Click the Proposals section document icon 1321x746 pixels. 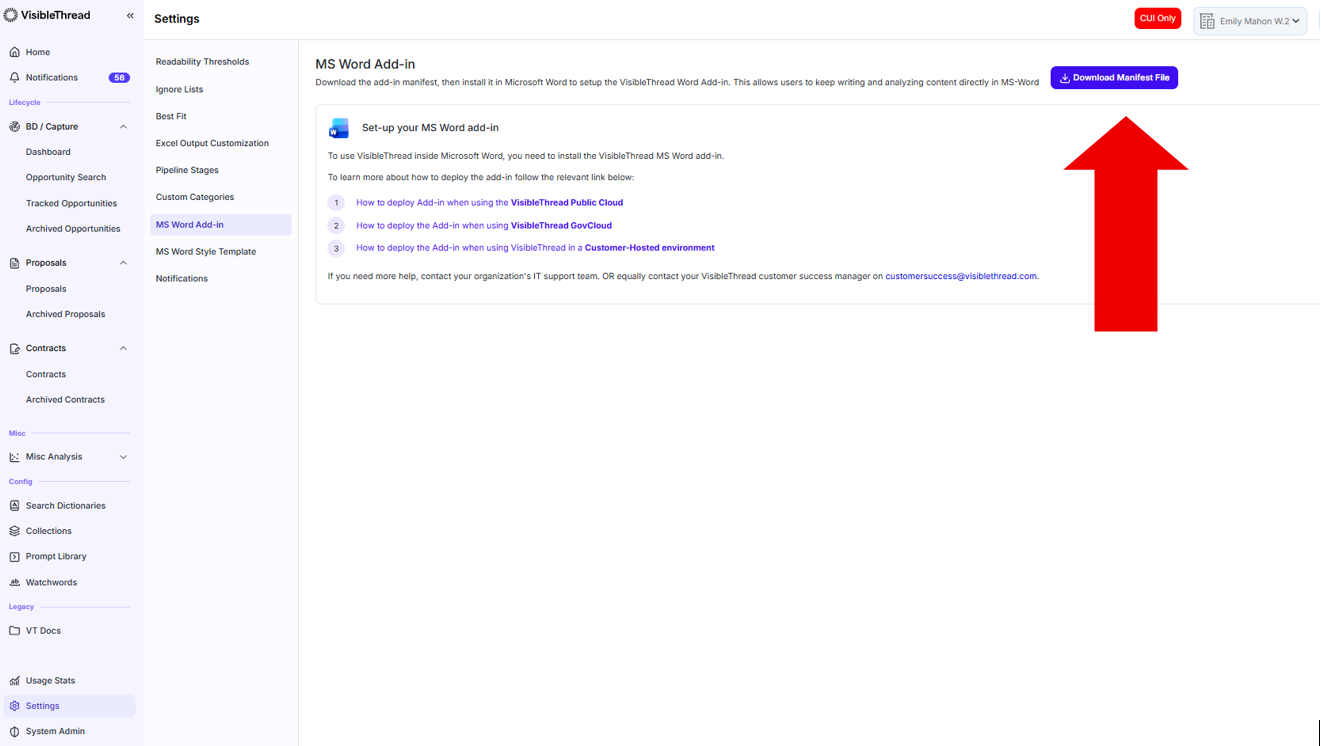[x=14, y=263]
